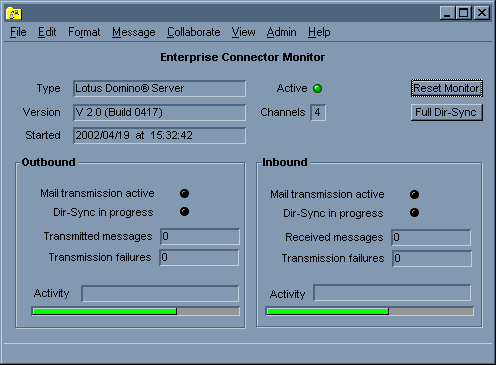Screen dimensions: 496x365
Task: Click the Full Dir-Sync button
Action: [x=447, y=112]
